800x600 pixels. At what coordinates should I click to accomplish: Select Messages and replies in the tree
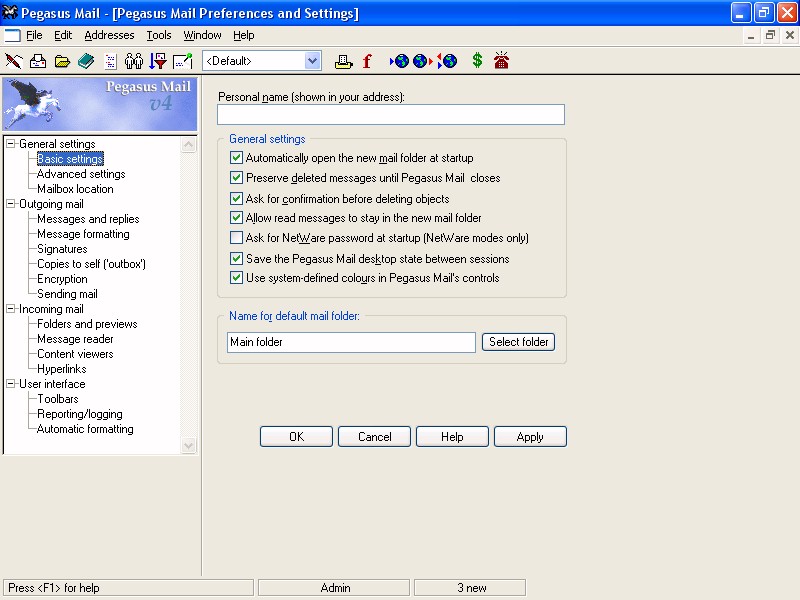[x=88, y=219]
